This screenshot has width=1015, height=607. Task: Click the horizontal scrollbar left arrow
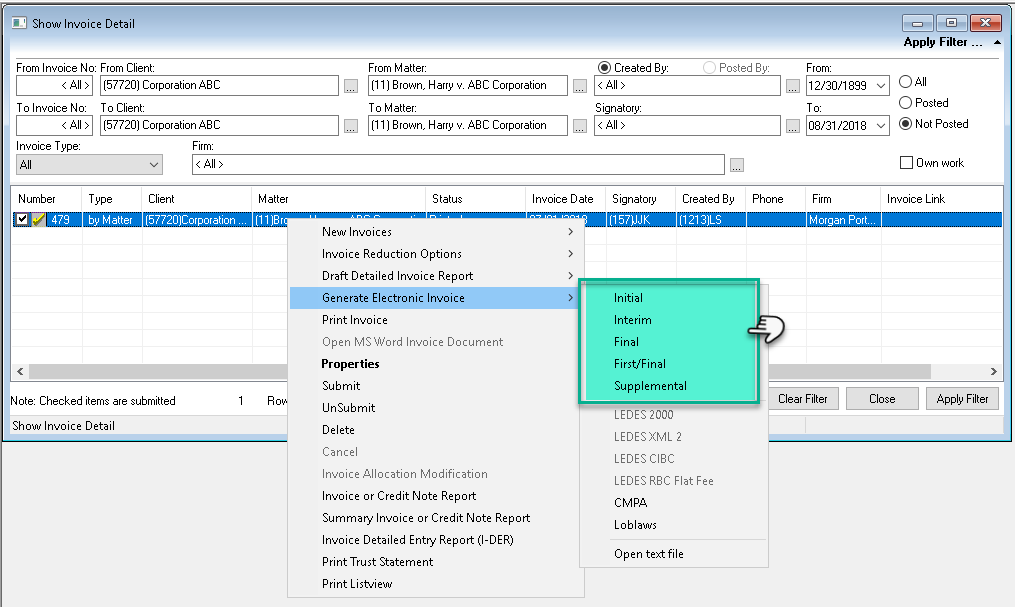pyautogui.click(x=20, y=371)
